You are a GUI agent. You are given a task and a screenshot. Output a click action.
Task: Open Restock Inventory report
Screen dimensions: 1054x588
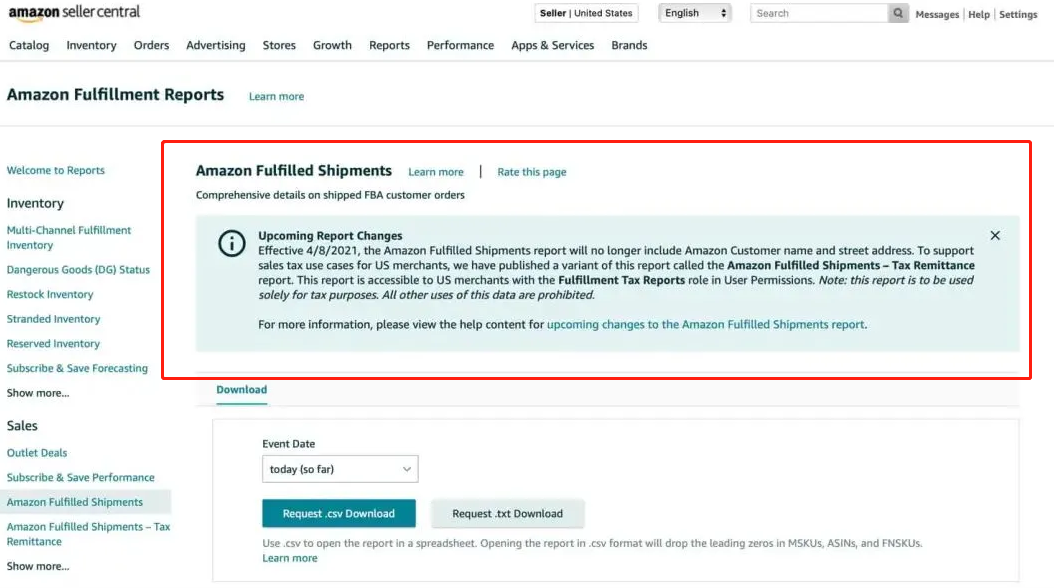(x=50, y=294)
